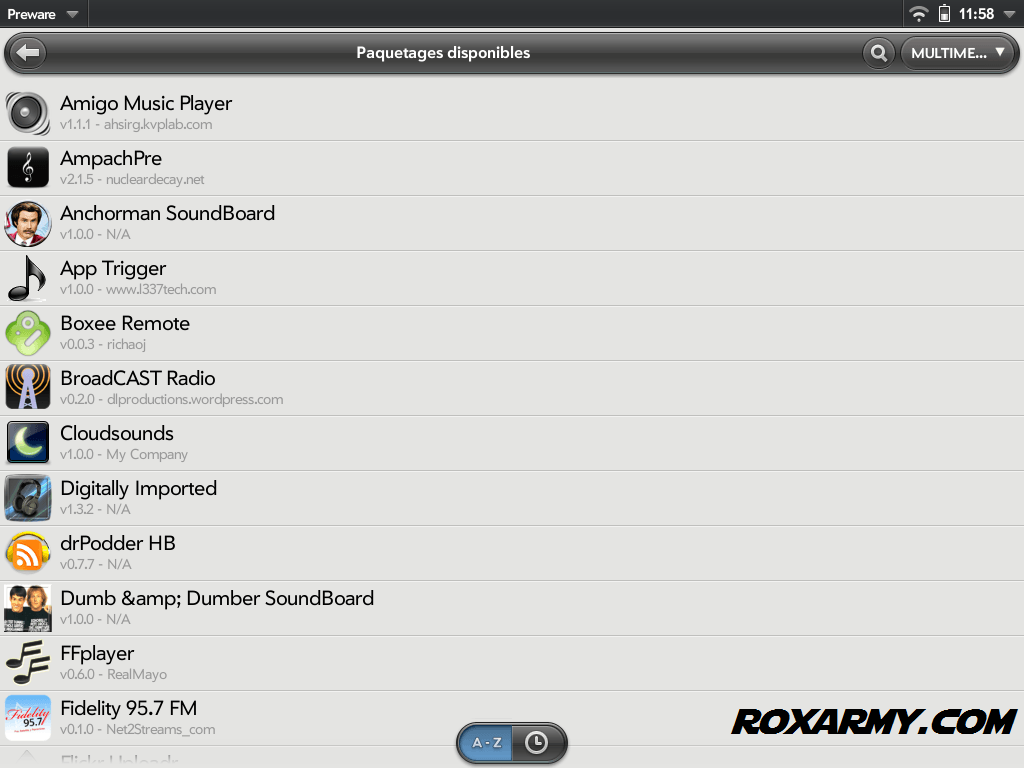Image resolution: width=1024 pixels, height=768 pixels.
Task: Open Fidelity 95.7 FM package
Action: click(x=512, y=718)
